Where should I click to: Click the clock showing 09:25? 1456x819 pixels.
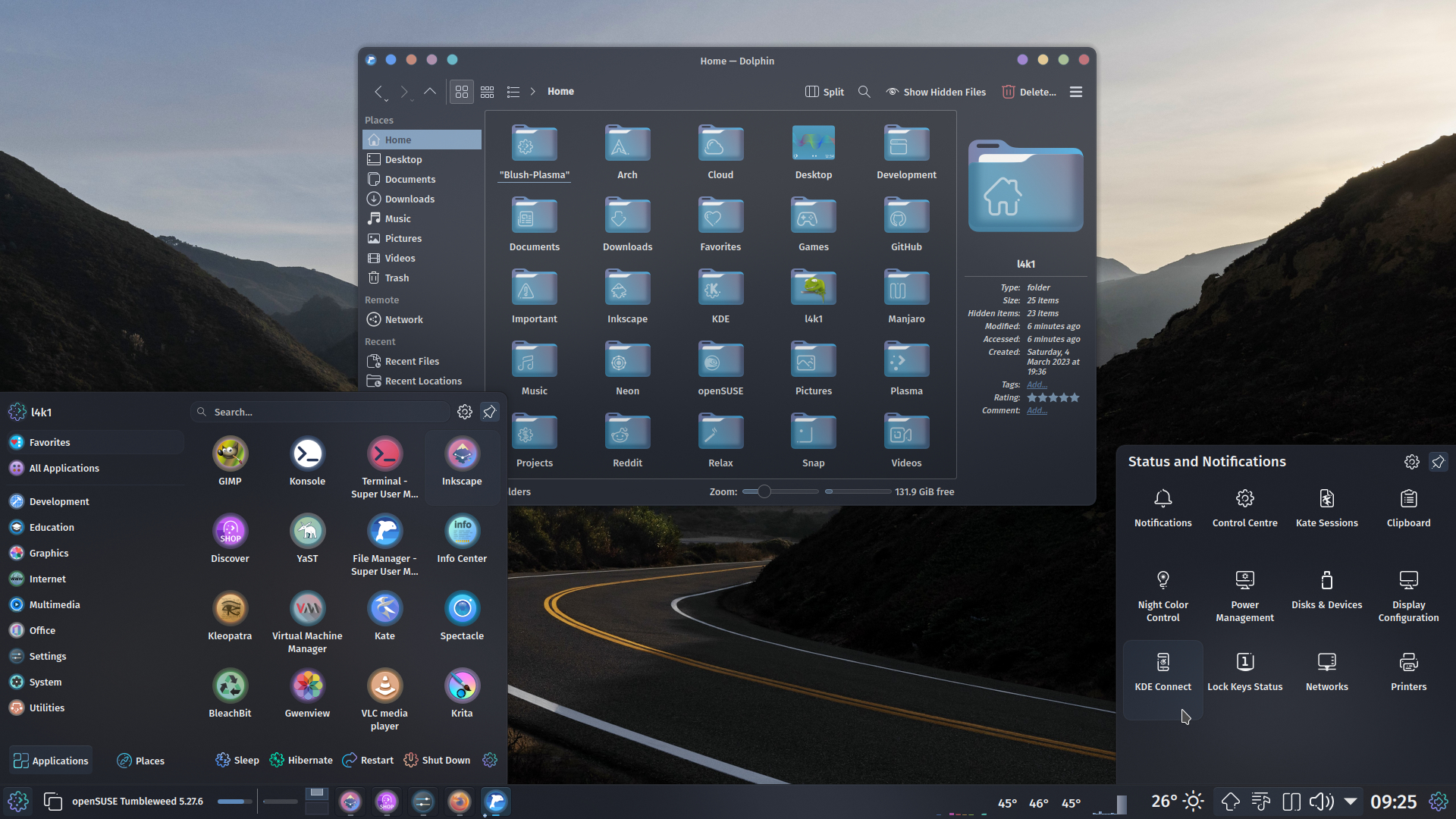[x=1393, y=802]
